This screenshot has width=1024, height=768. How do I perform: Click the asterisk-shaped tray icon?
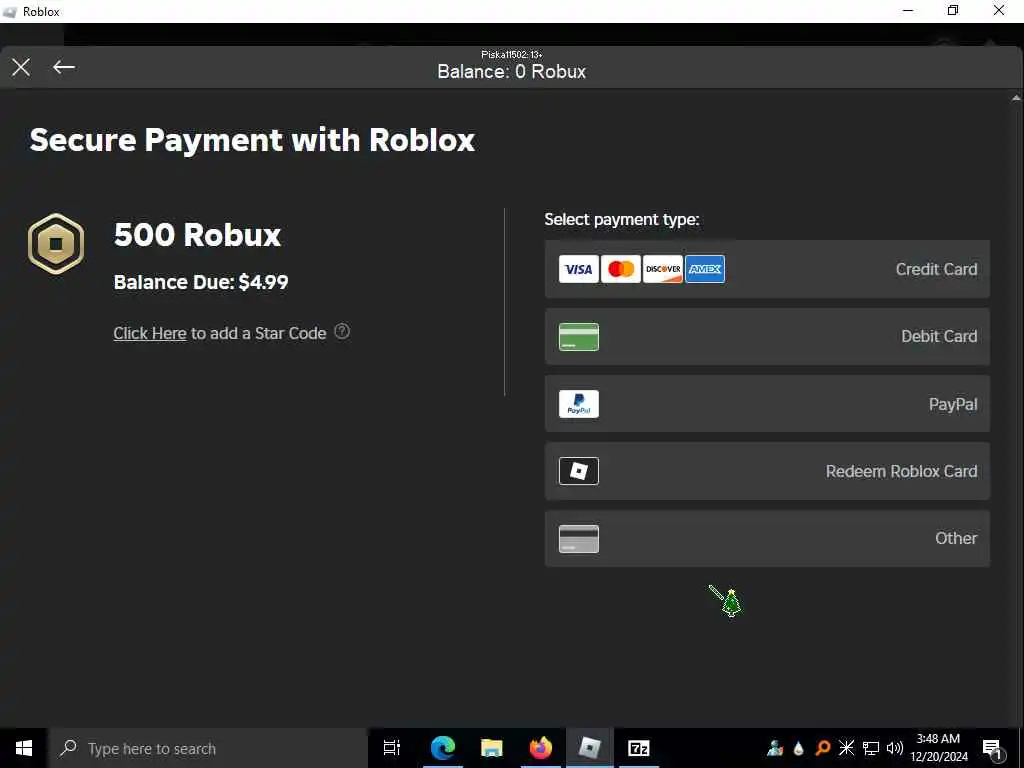pos(846,748)
